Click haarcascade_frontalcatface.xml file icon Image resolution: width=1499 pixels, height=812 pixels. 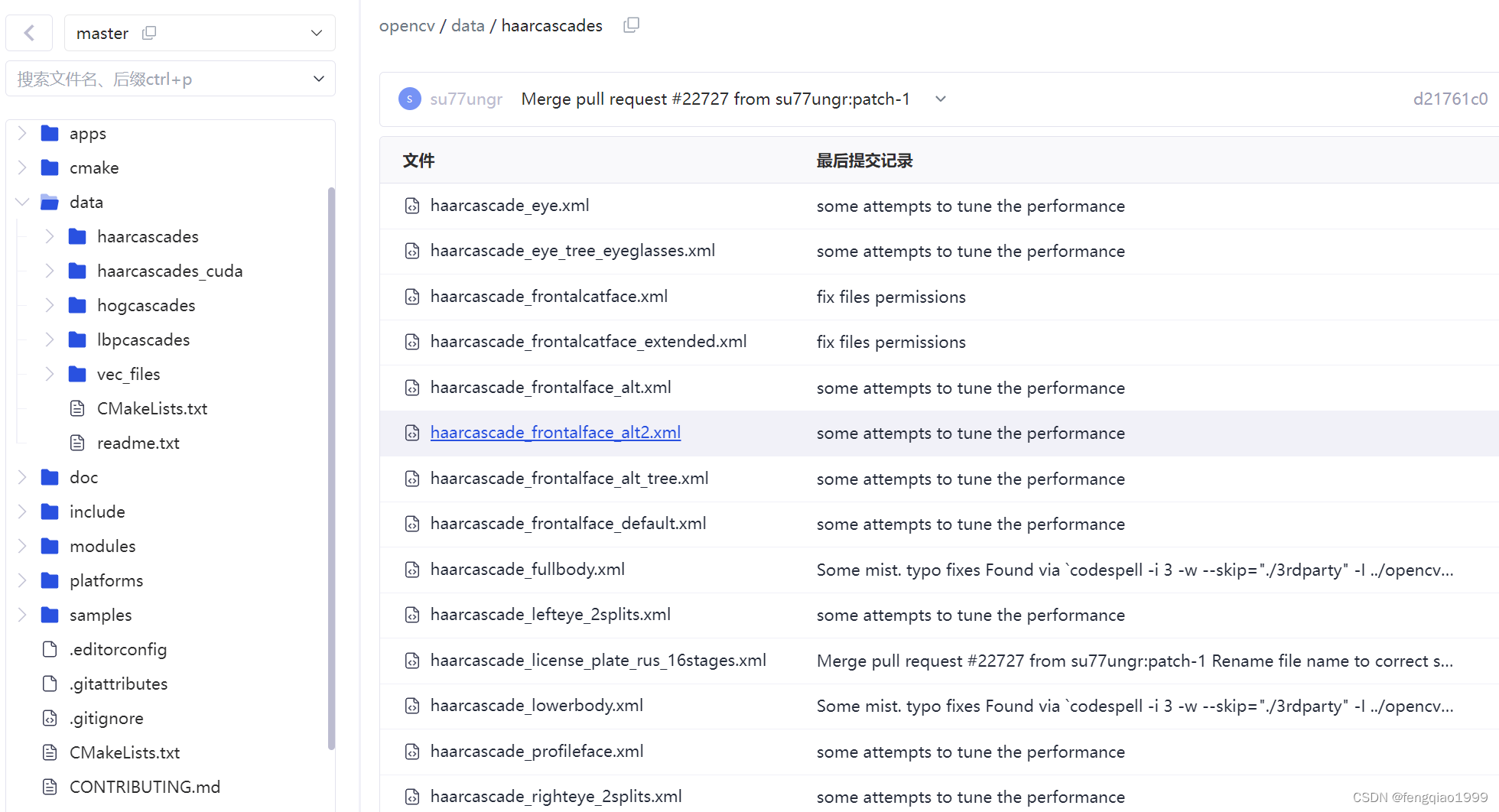point(412,297)
